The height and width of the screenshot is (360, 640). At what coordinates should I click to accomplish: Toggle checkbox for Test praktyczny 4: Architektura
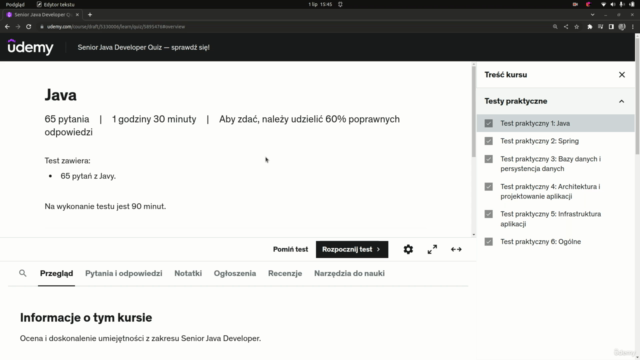click(489, 187)
